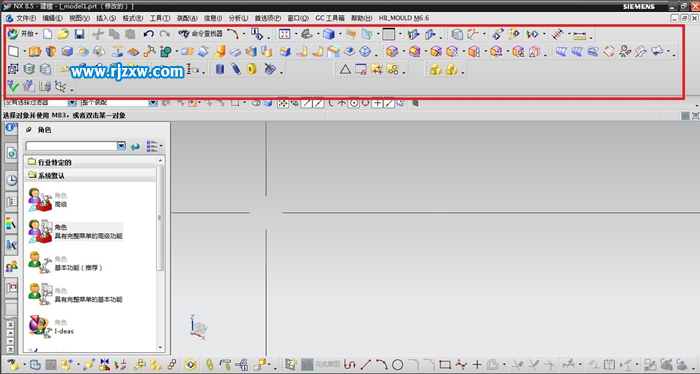
Task: Open the 文件 (File) menu
Action: (25, 18)
